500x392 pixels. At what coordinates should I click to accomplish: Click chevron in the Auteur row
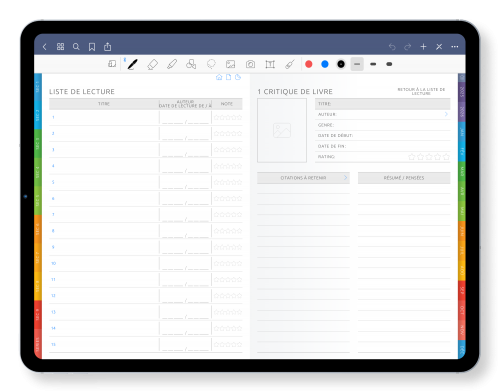(446, 114)
